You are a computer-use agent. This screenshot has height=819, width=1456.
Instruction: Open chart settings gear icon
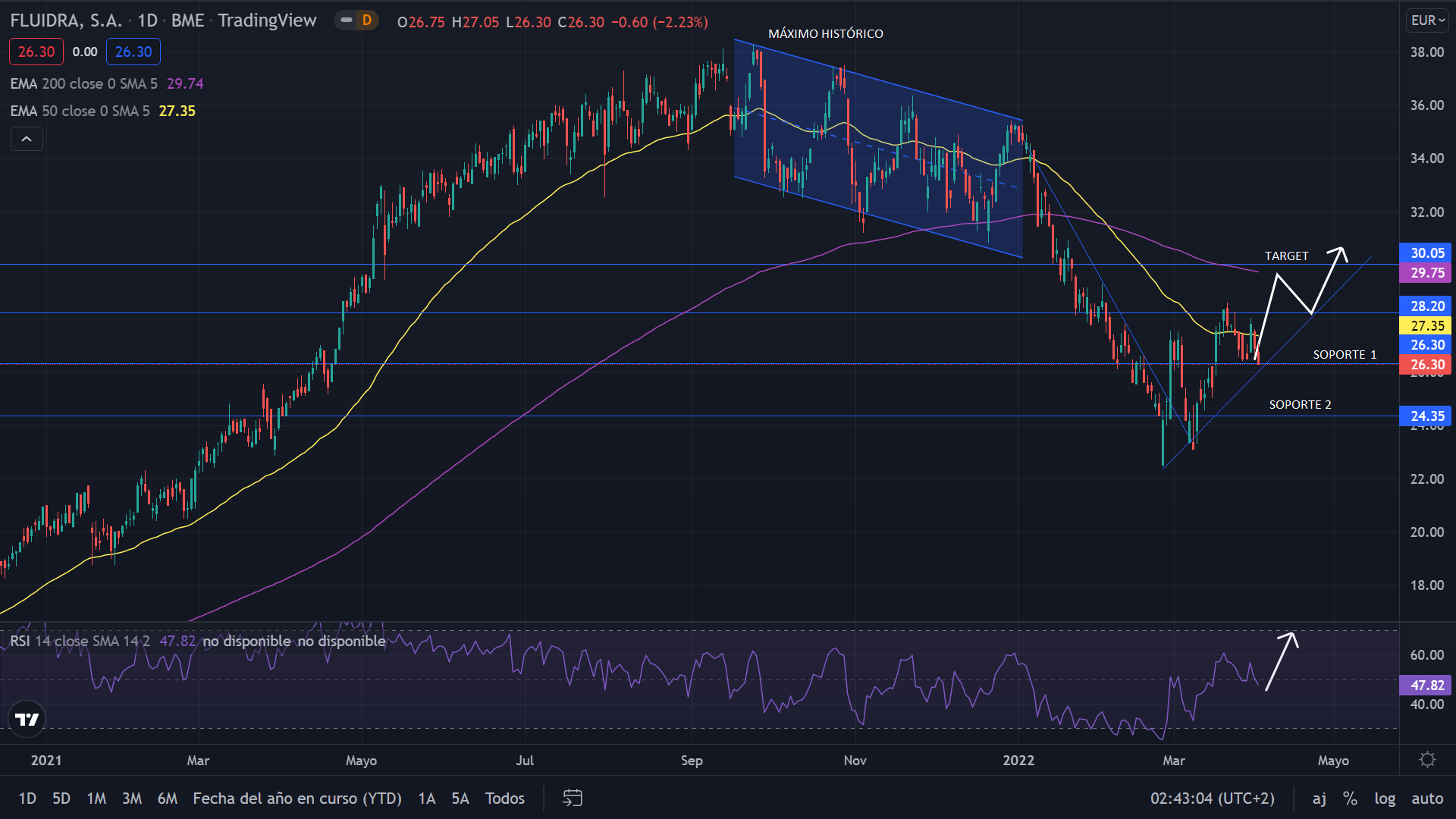point(1427,760)
